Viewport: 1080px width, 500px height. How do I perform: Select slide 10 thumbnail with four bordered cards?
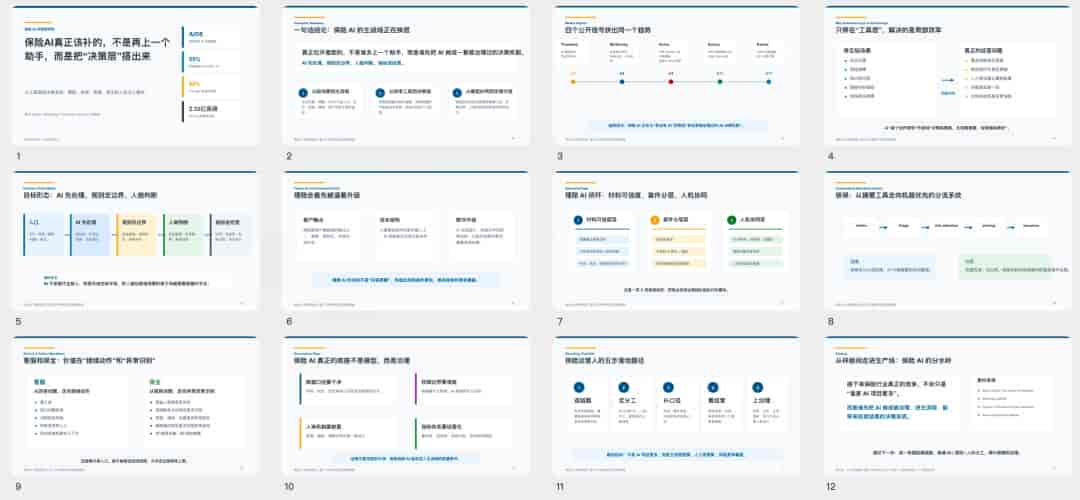coord(406,406)
